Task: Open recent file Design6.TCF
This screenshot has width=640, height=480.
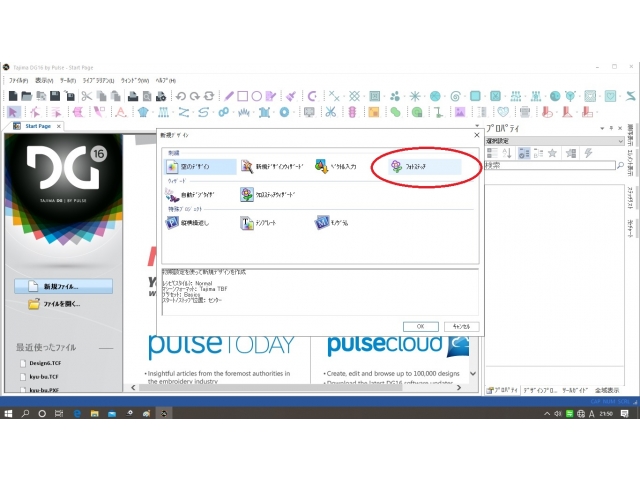Action: click(41, 363)
